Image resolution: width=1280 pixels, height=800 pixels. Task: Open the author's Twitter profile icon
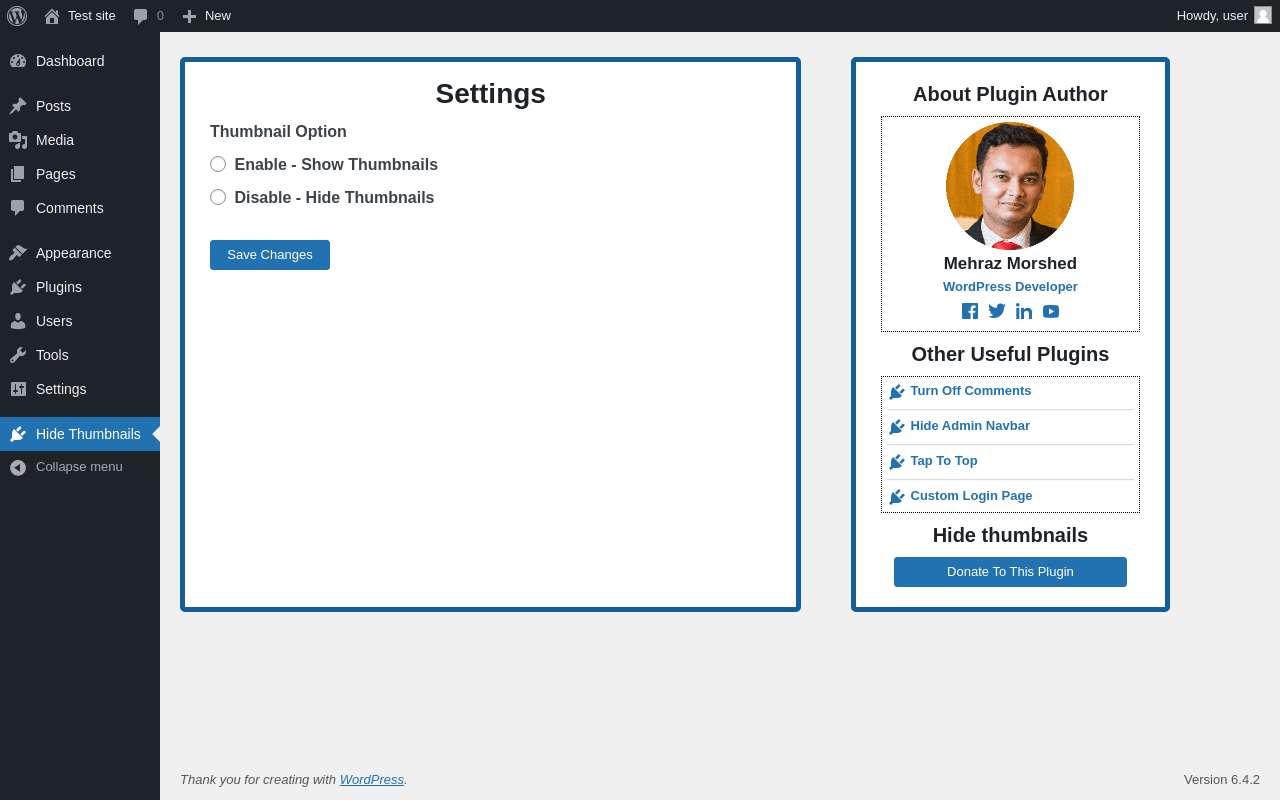pyautogui.click(x=997, y=311)
